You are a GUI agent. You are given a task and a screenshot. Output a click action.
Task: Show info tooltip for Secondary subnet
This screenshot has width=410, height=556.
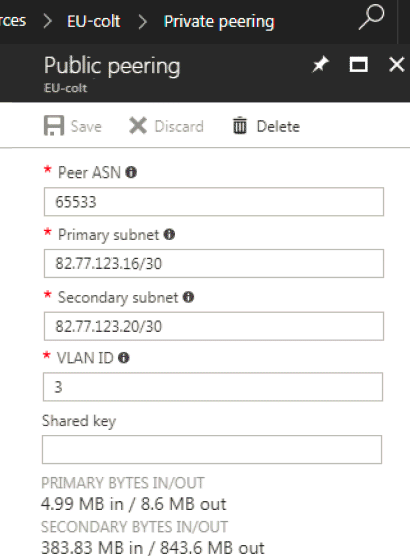click(x=188, y=297)
